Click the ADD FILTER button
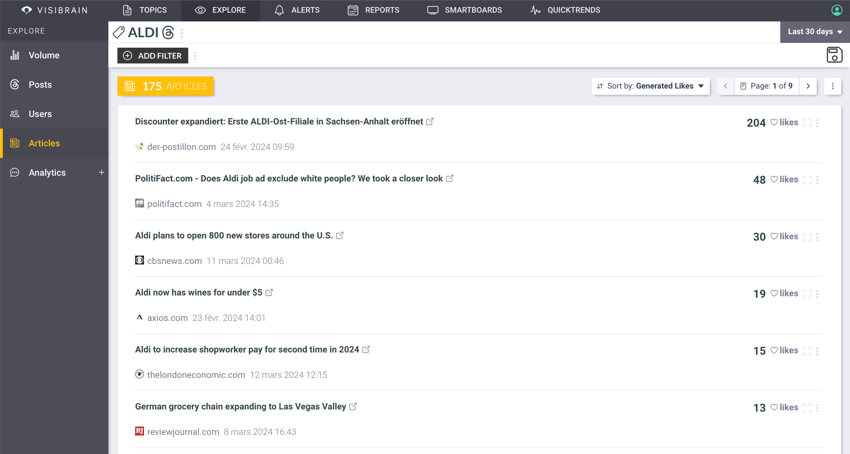This screenshot has height=454, width=850. pos(153,55)
